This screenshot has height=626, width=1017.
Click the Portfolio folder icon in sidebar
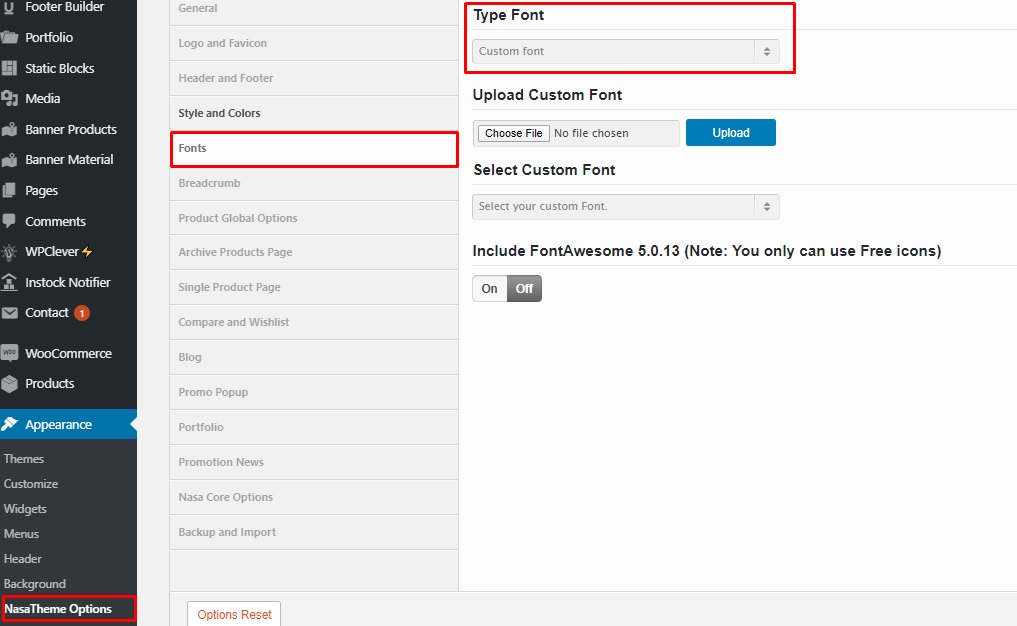[x=10, y=37]
